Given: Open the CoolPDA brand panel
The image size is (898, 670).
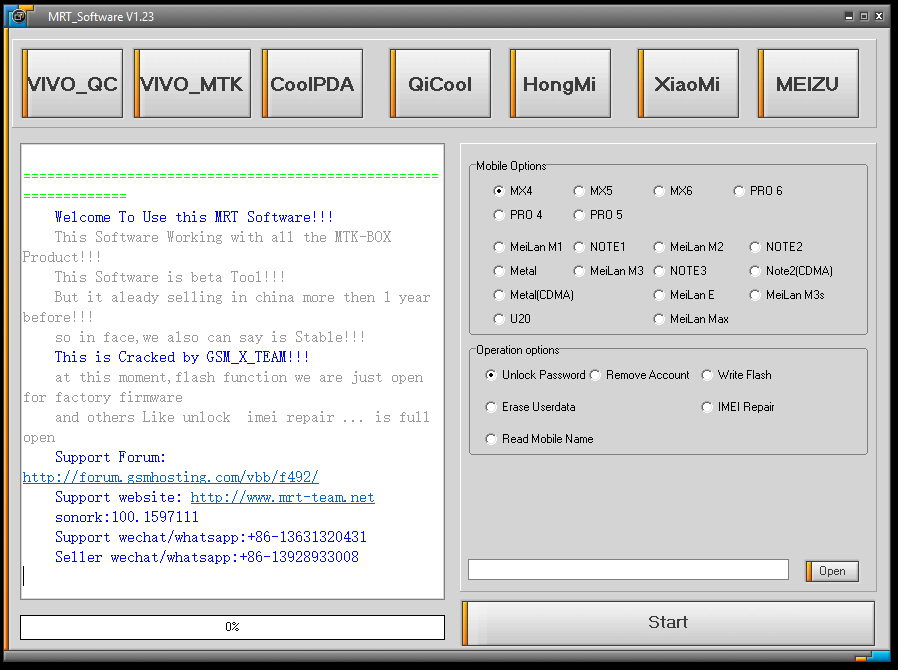Looking at the screenshot, I should pyautogui.click(x=312, y=84).
